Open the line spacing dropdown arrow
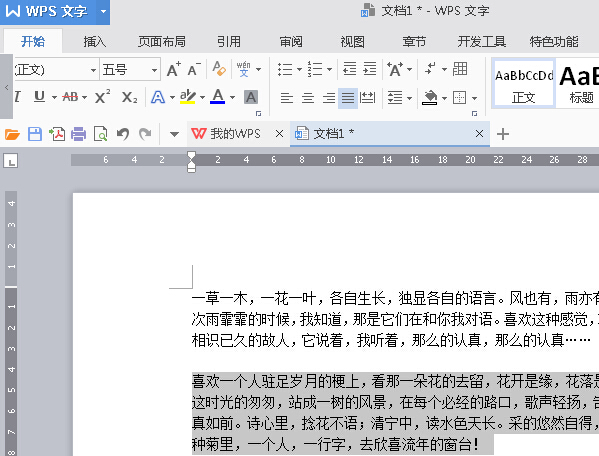The image size is (599, 456). (x=410, y=98)
